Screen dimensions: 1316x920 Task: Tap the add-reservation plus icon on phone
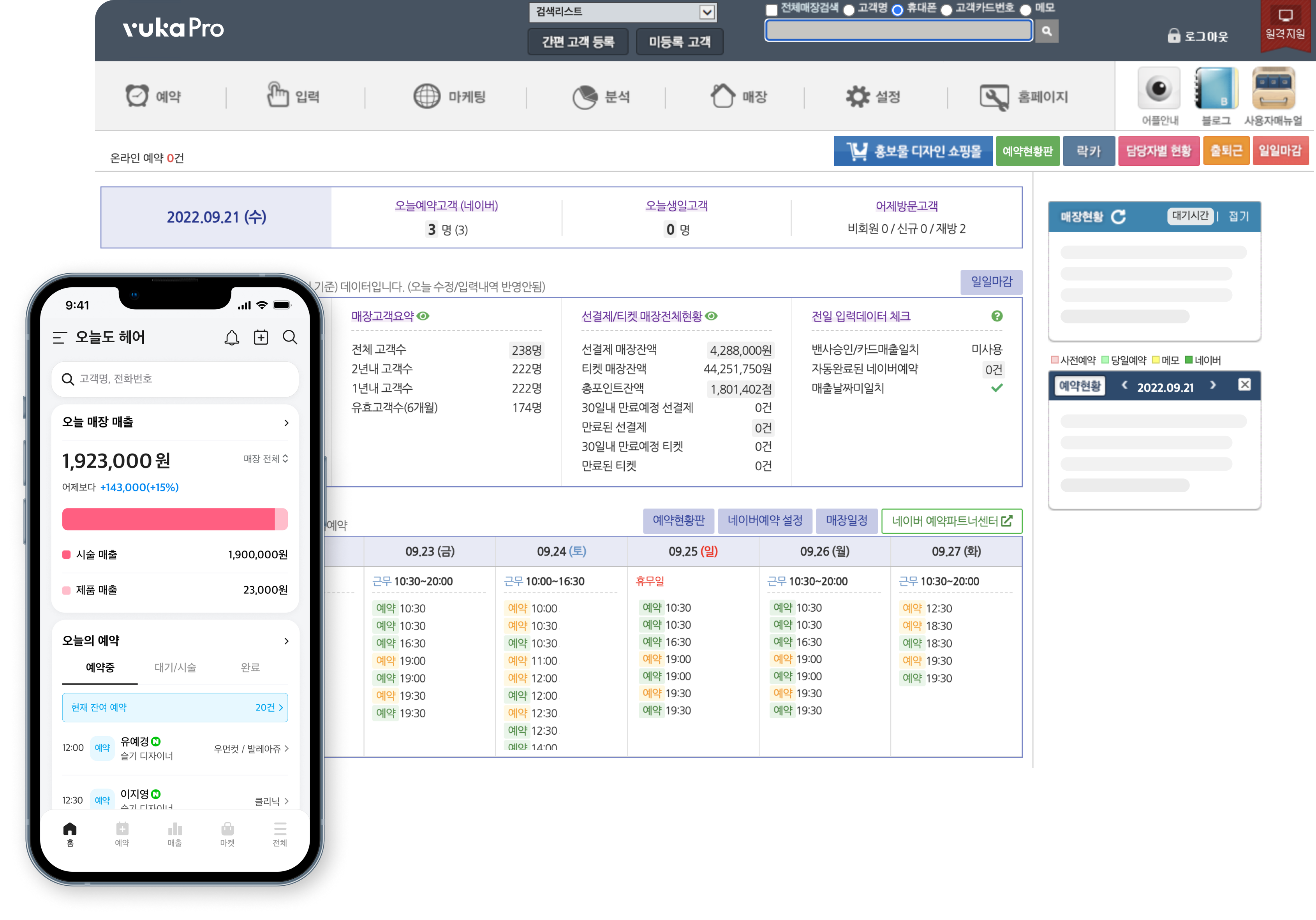point(261,338)
